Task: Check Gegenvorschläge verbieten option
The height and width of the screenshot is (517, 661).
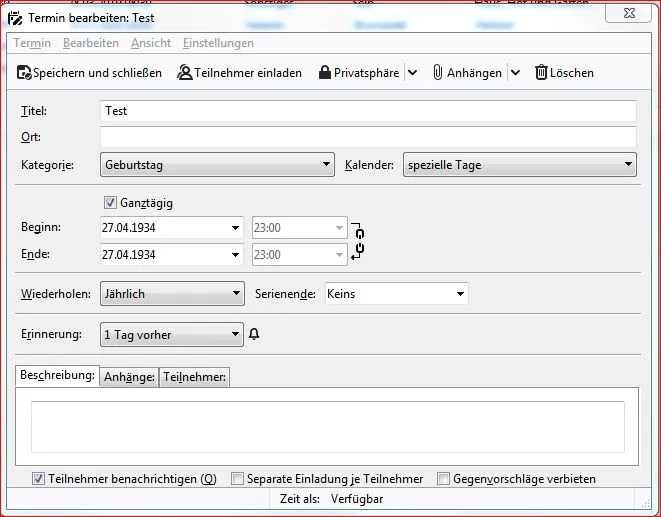Action: 443,479
